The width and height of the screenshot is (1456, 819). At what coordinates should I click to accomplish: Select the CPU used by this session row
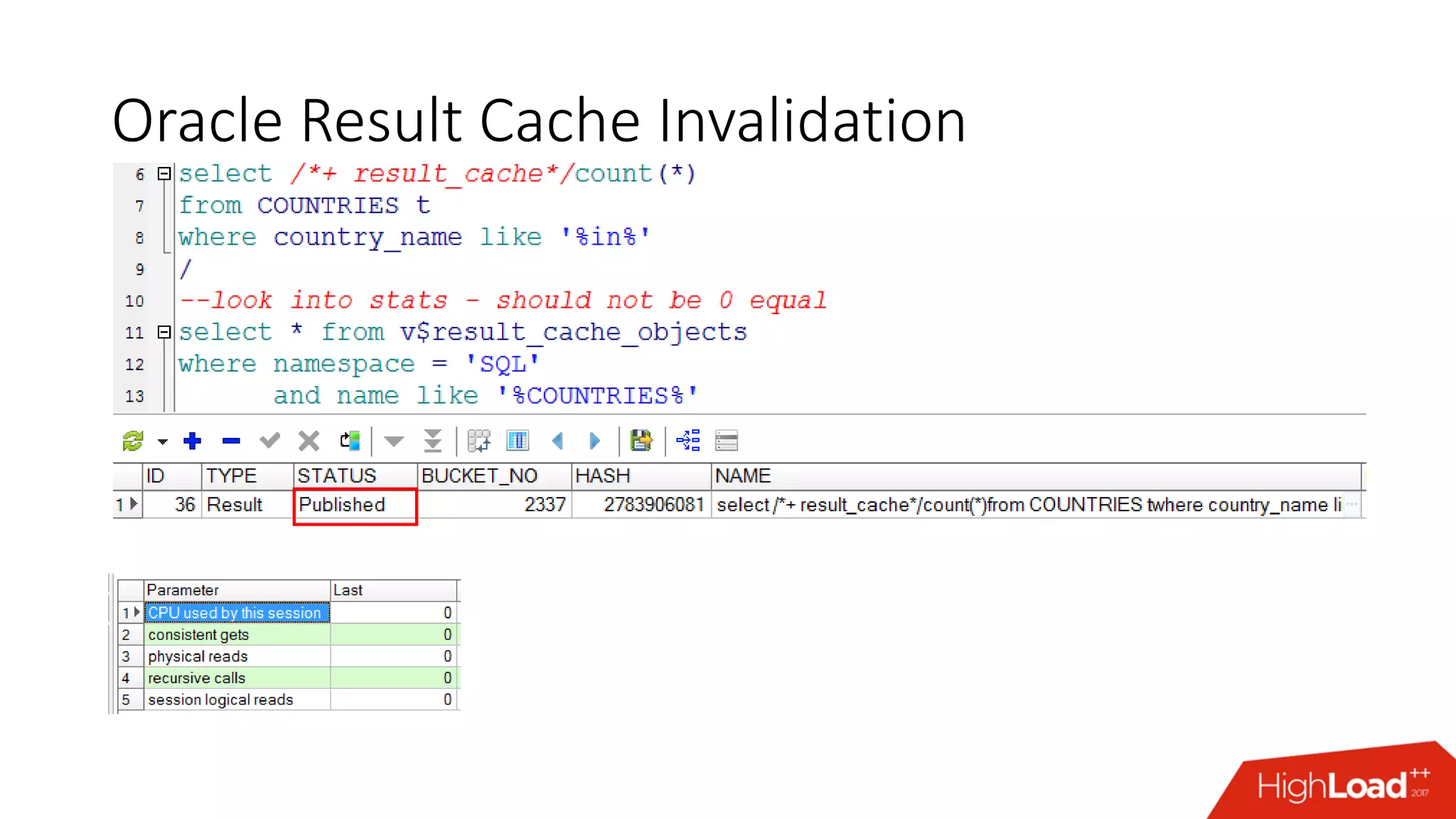point(288,613)
